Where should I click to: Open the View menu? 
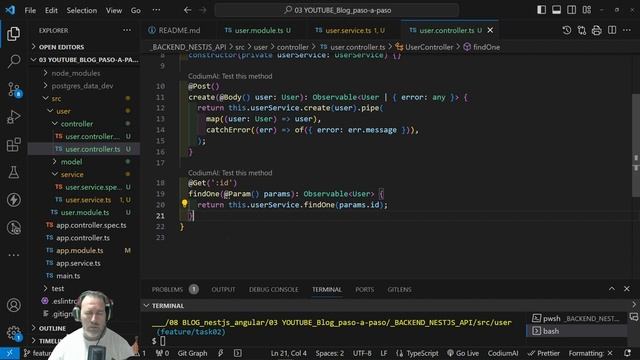point(114,10)
